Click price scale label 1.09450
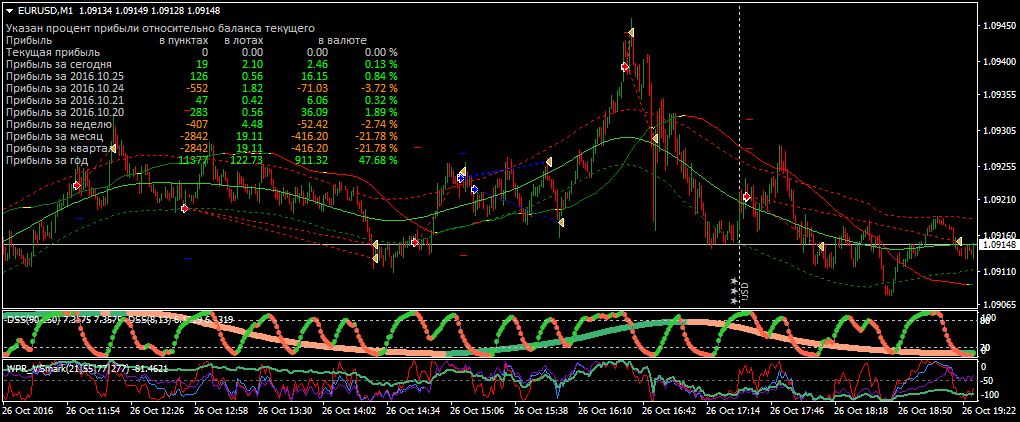 [x=998, y=25]
